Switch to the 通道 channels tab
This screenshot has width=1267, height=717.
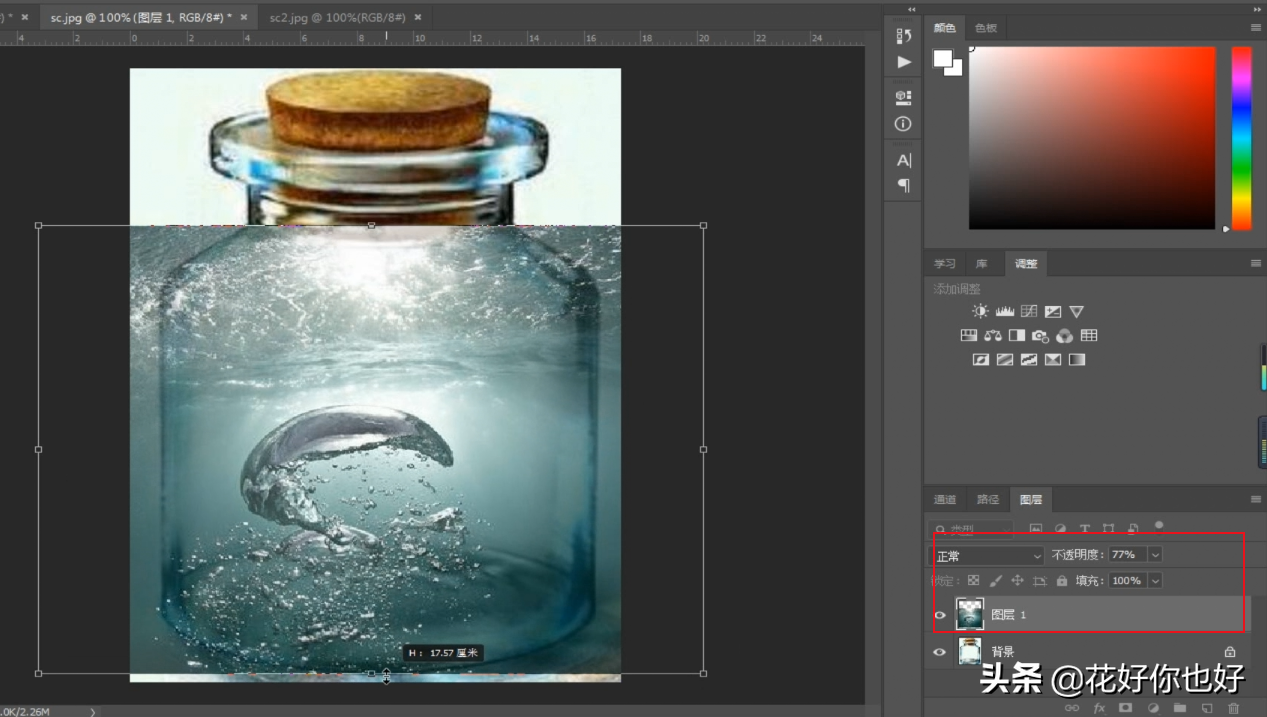tap(945, 499)
